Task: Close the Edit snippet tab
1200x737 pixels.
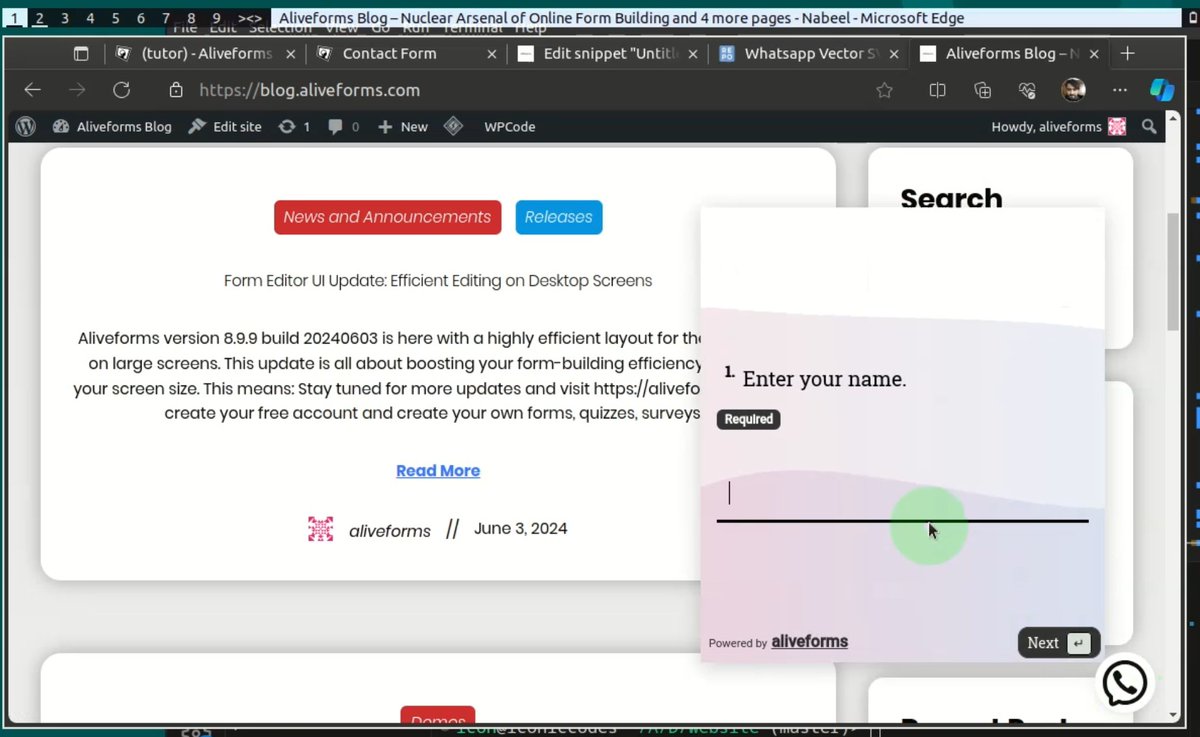Action: coord(693,54)
